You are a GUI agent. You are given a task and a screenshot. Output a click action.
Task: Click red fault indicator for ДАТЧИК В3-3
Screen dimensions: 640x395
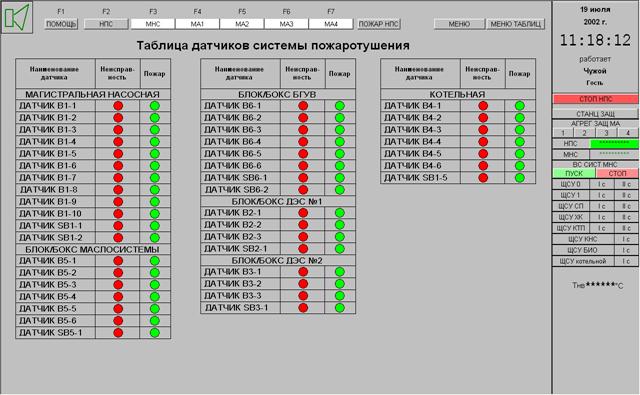[303, 296]
